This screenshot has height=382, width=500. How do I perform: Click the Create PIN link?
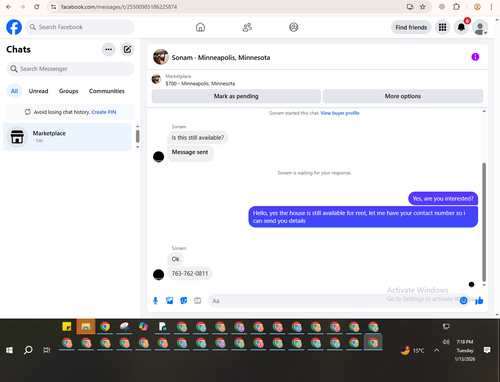click(x=104, y=112)
